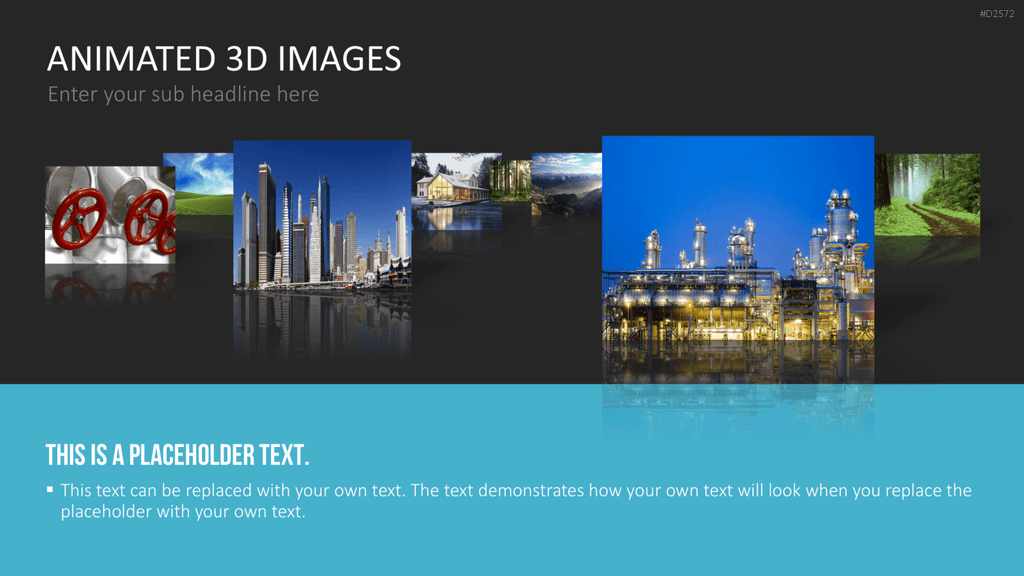Click "Enter your sub headline here" text
The height and width of the screenshot is (576, 1024).
[184, 94]
